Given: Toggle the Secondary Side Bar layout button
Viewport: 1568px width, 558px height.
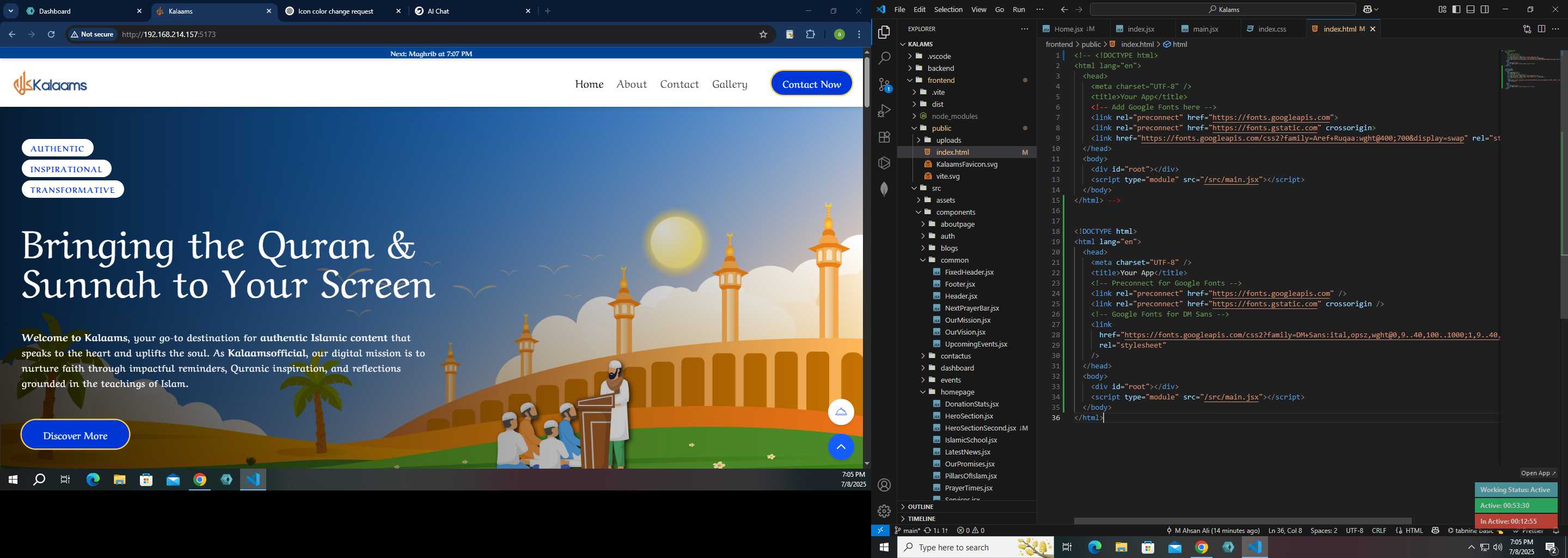Looking at the screenshot, I should click(1485, 9).
